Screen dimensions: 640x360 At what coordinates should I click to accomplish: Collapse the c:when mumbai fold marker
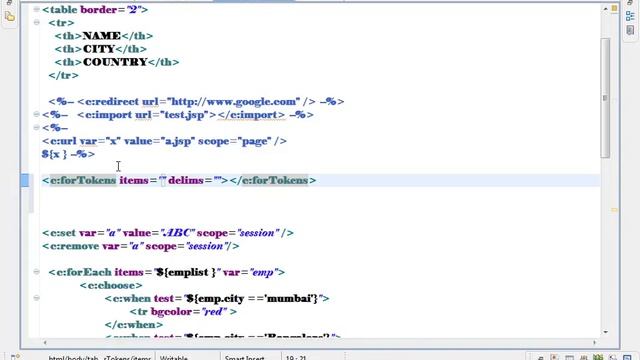[36, 298]
